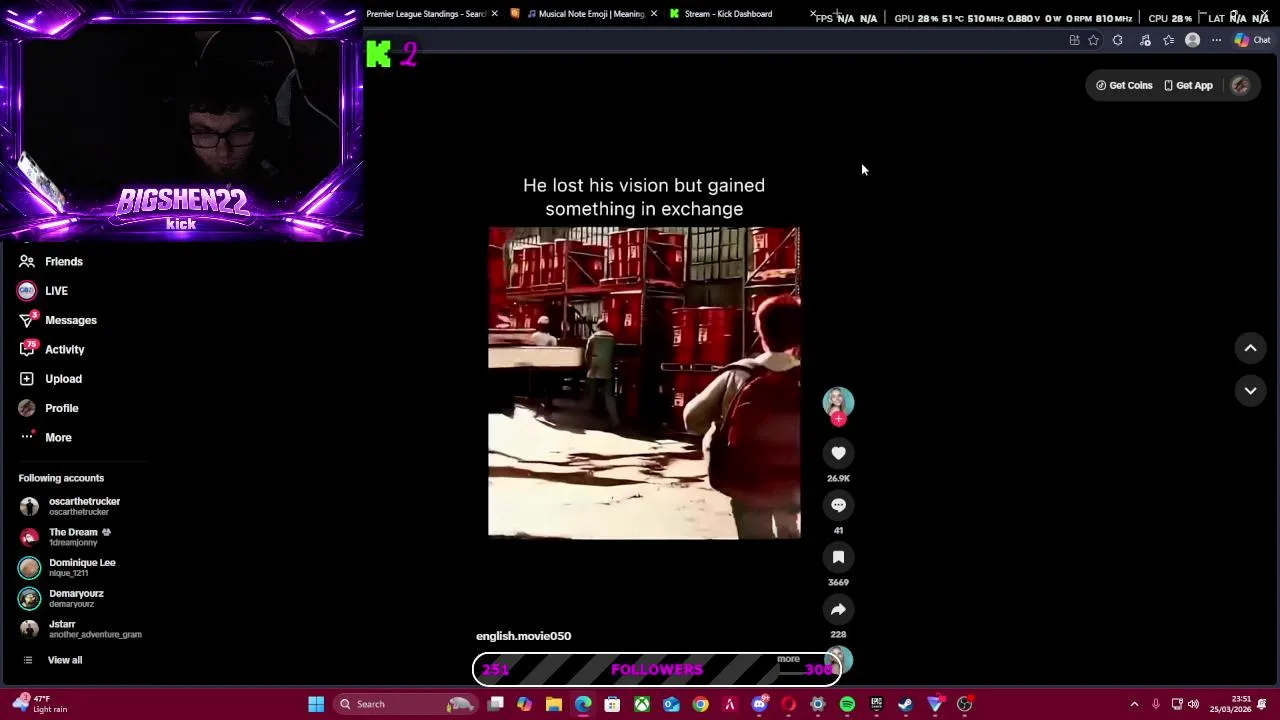Screen dimensions: 1280x720
Task: Open File Explorer from taskbar
Action: click(553, 704)
